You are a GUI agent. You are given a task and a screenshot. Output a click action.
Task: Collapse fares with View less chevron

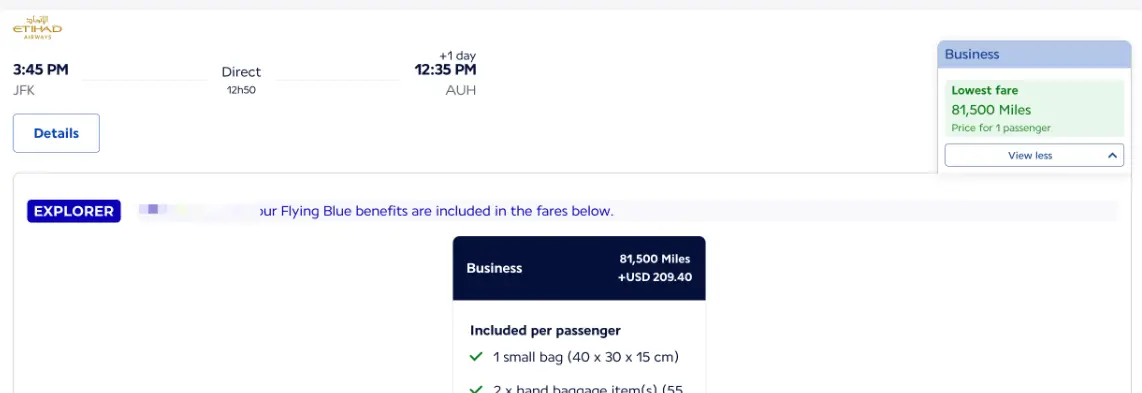pyautogui.click(x=1112, y=155)
